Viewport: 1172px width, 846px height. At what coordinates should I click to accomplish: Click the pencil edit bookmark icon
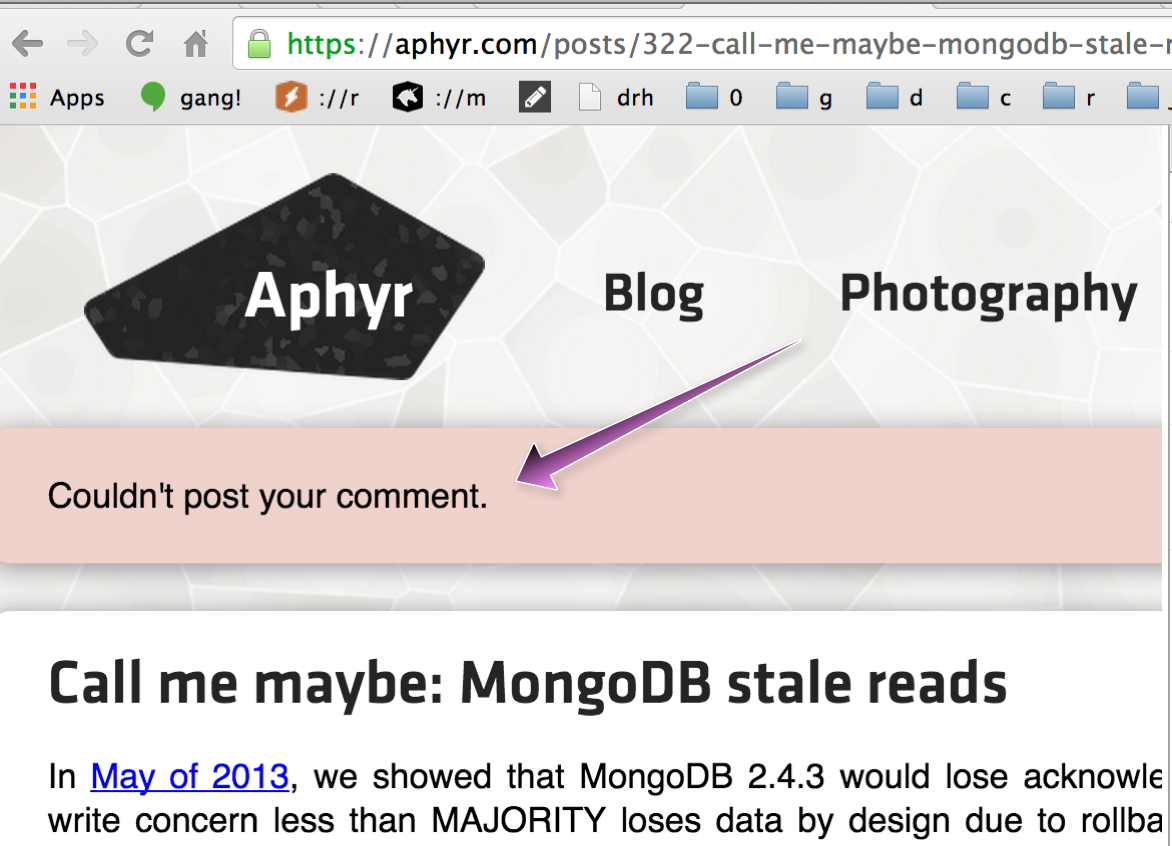point(535,97)
